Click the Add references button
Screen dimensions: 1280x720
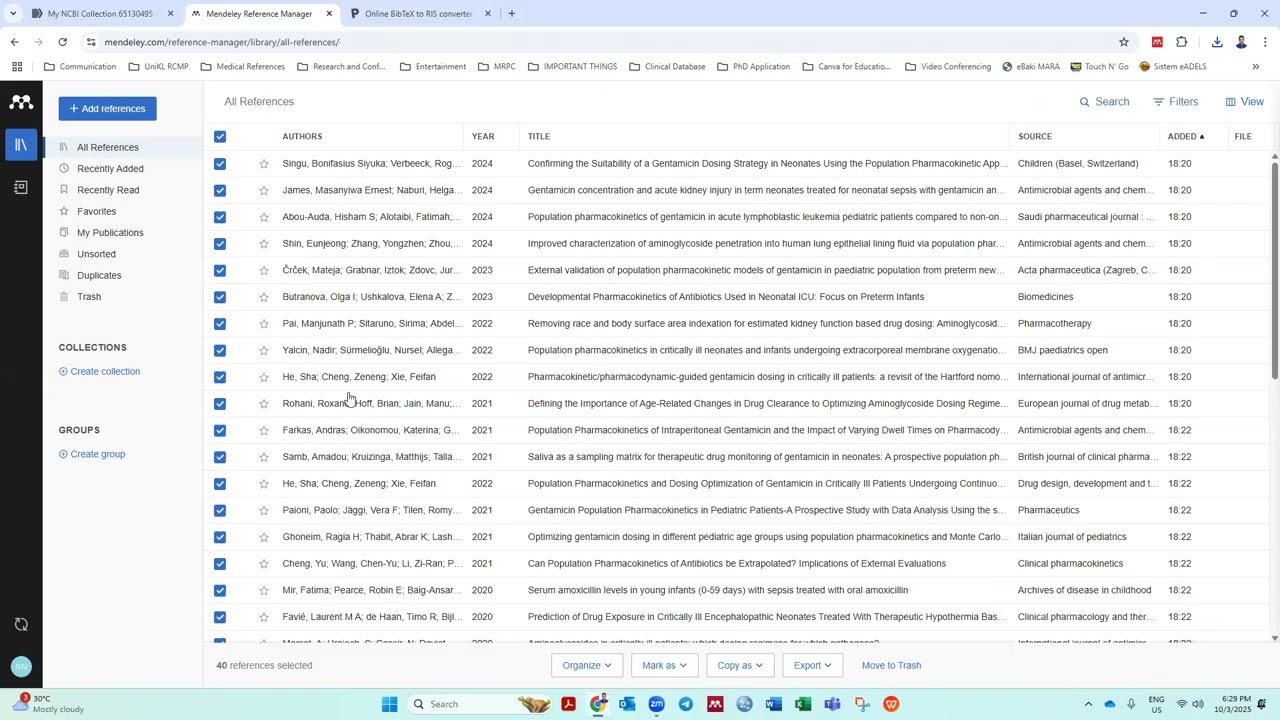107,109
